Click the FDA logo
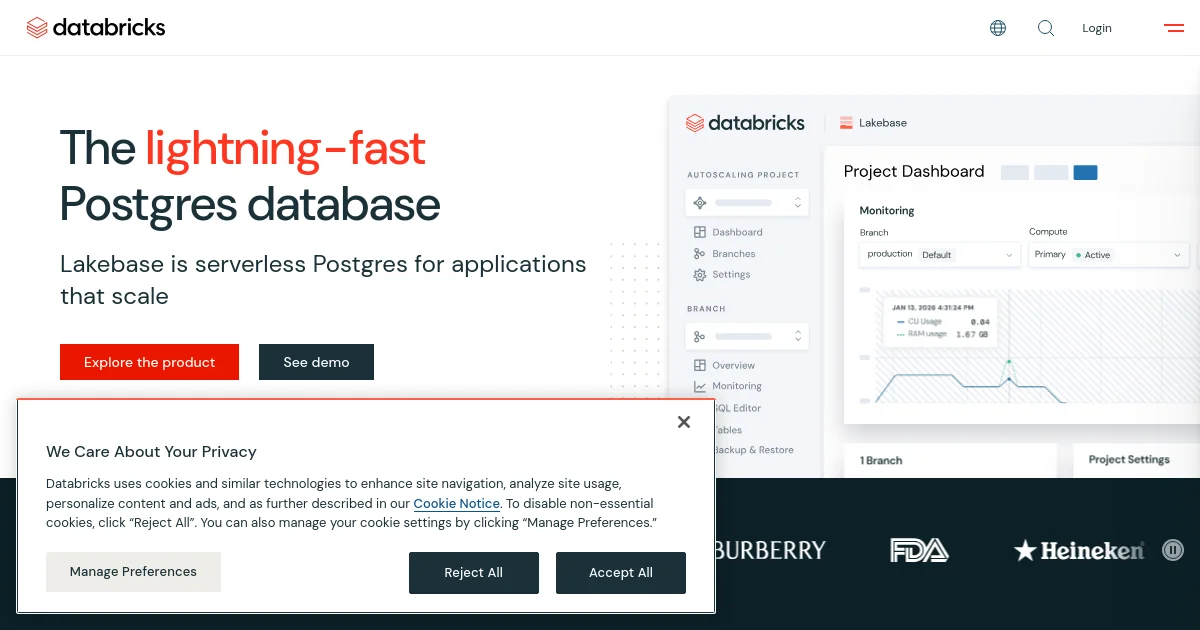The image size is (1200, 630). click(x=919, y=550)
